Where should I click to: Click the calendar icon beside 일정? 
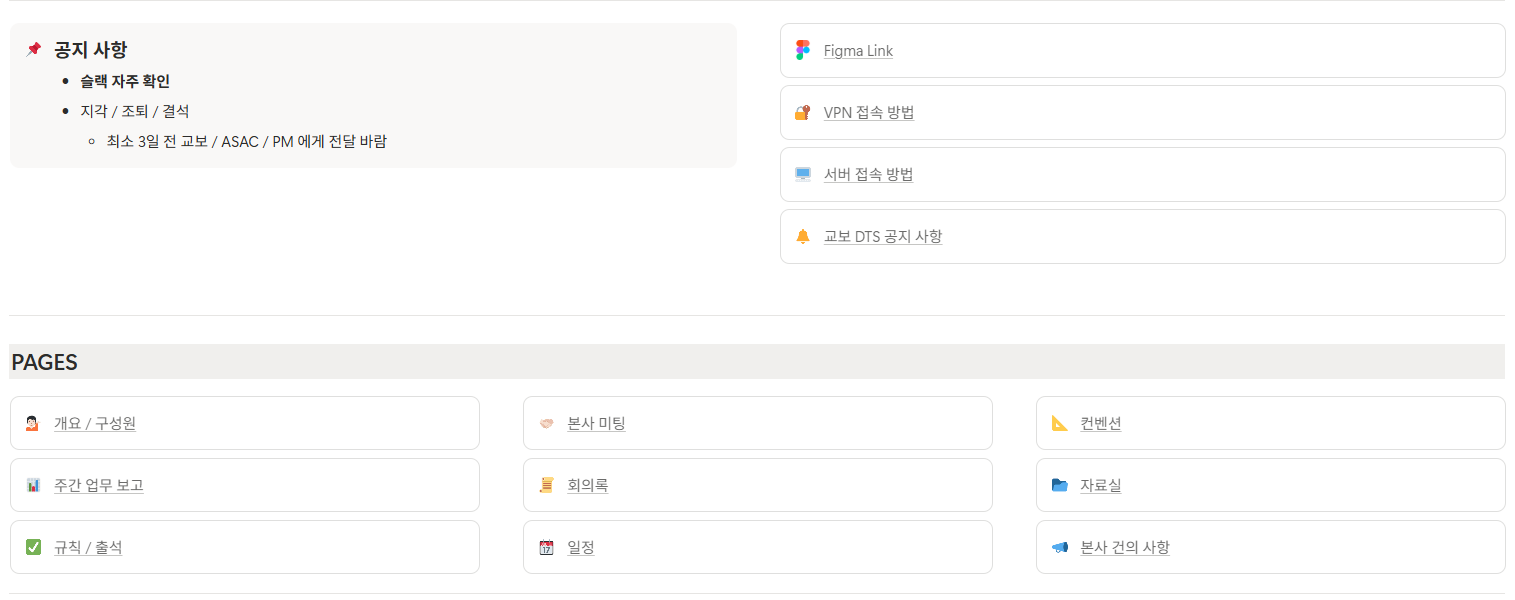click(546, 548)
